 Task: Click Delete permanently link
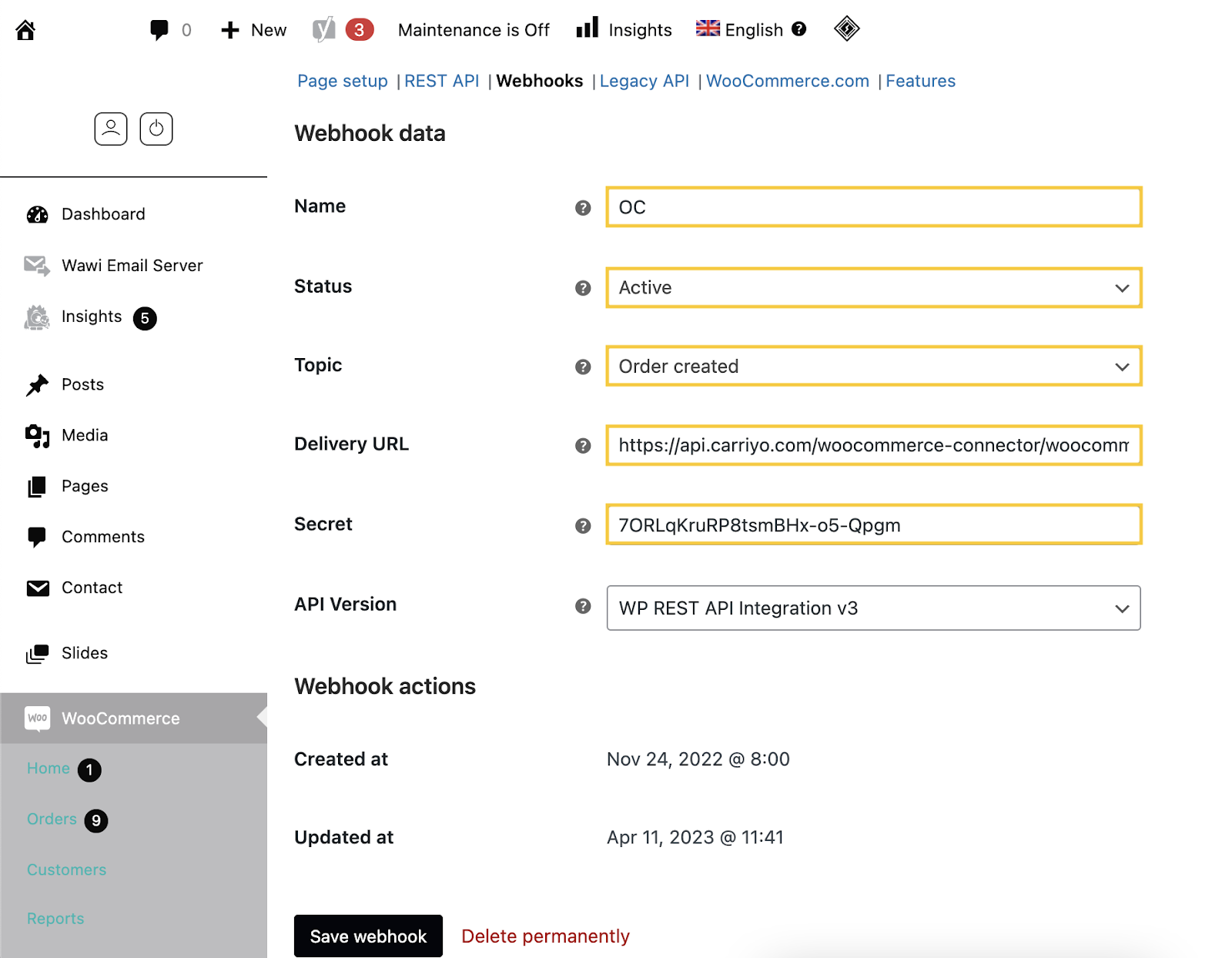click(545, 936)
